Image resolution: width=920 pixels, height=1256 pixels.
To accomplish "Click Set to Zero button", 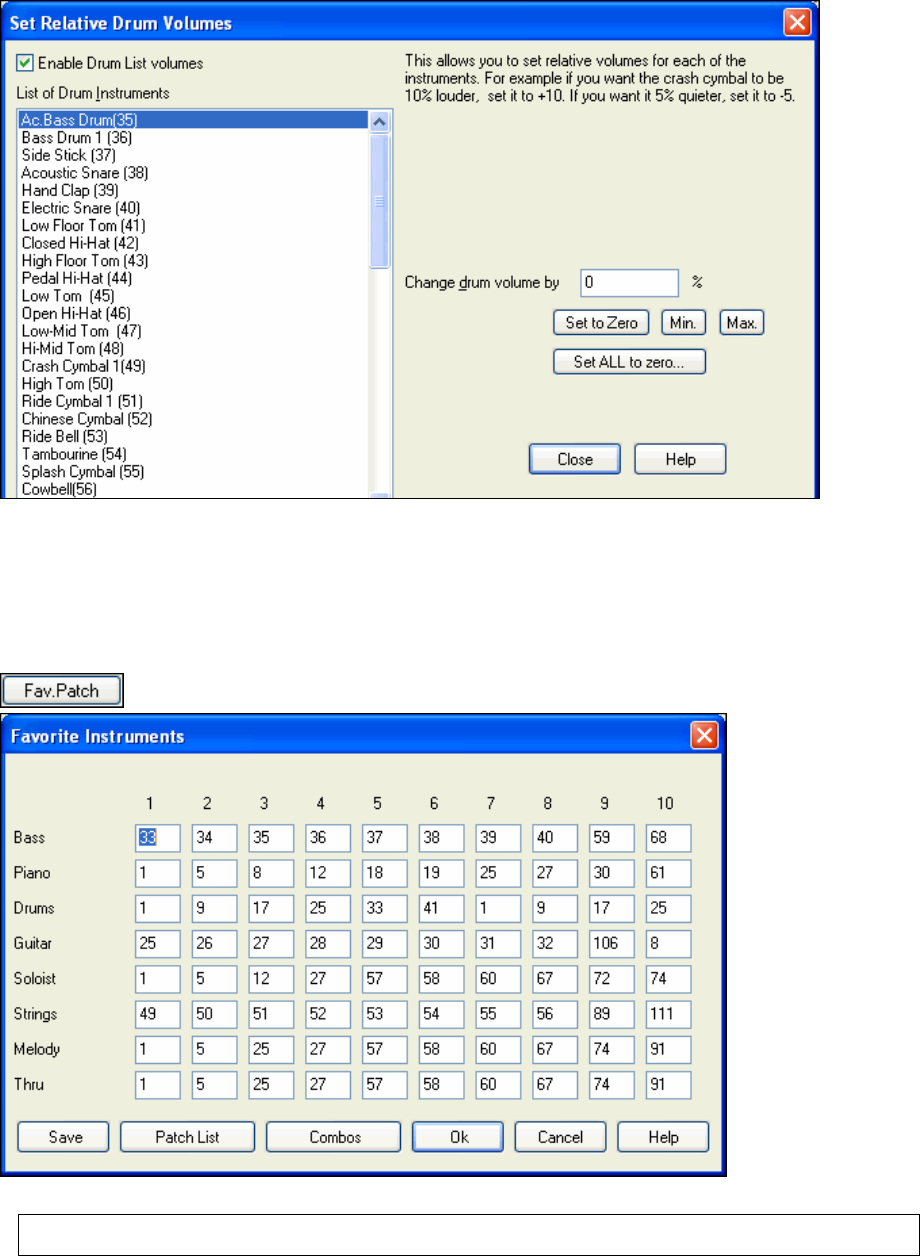I will [x=601, y=323].
